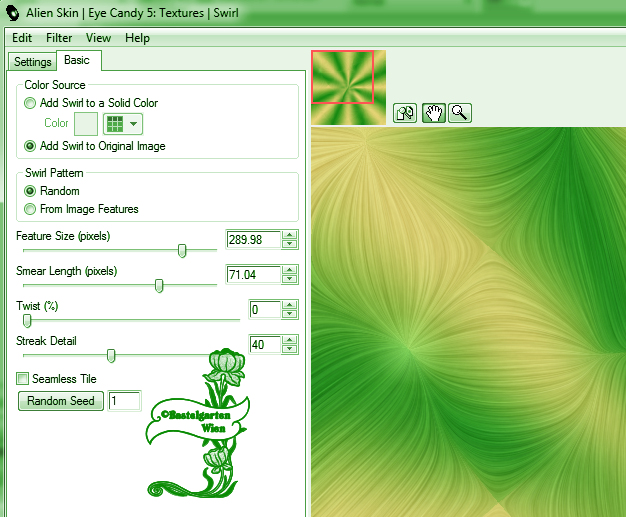Open the Help menu

click(137, 38)
